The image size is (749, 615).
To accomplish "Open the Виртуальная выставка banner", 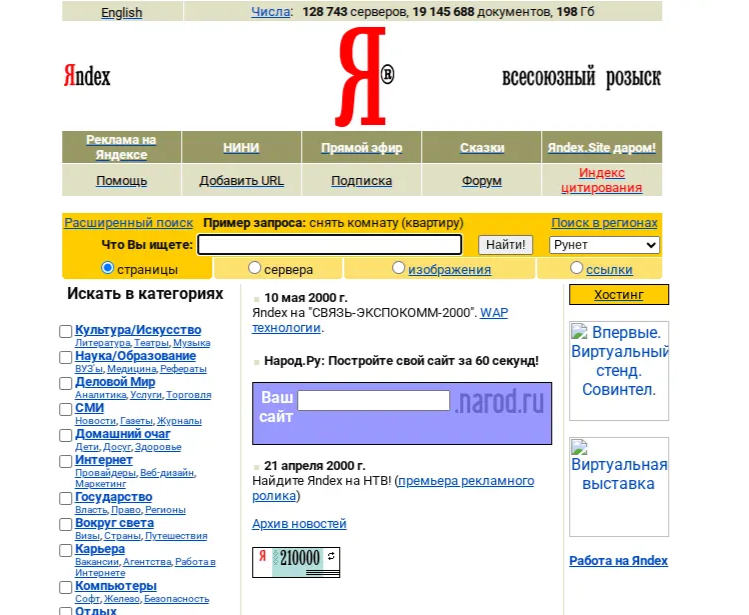I will point(619,487).
